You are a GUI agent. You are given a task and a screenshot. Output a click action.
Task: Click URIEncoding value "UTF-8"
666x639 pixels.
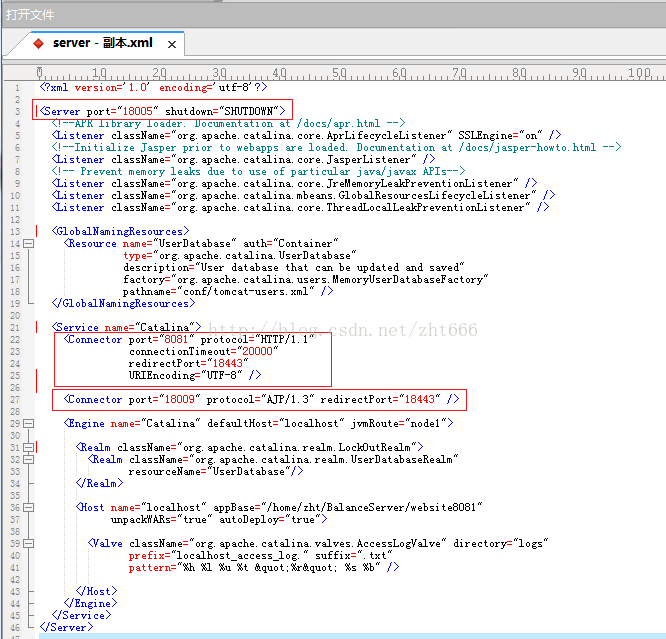tap(221, 375)
